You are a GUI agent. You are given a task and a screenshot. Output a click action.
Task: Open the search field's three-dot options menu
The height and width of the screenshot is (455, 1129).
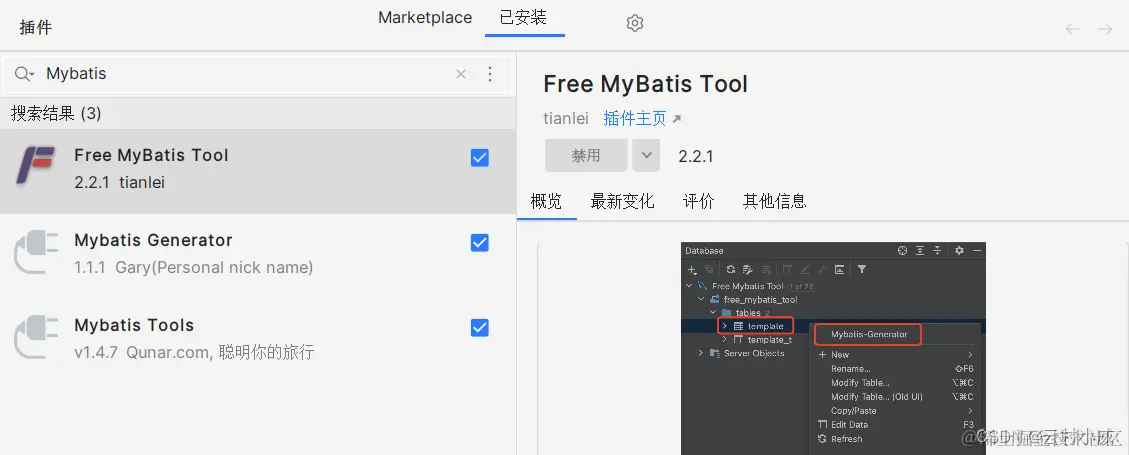point(490,74)
